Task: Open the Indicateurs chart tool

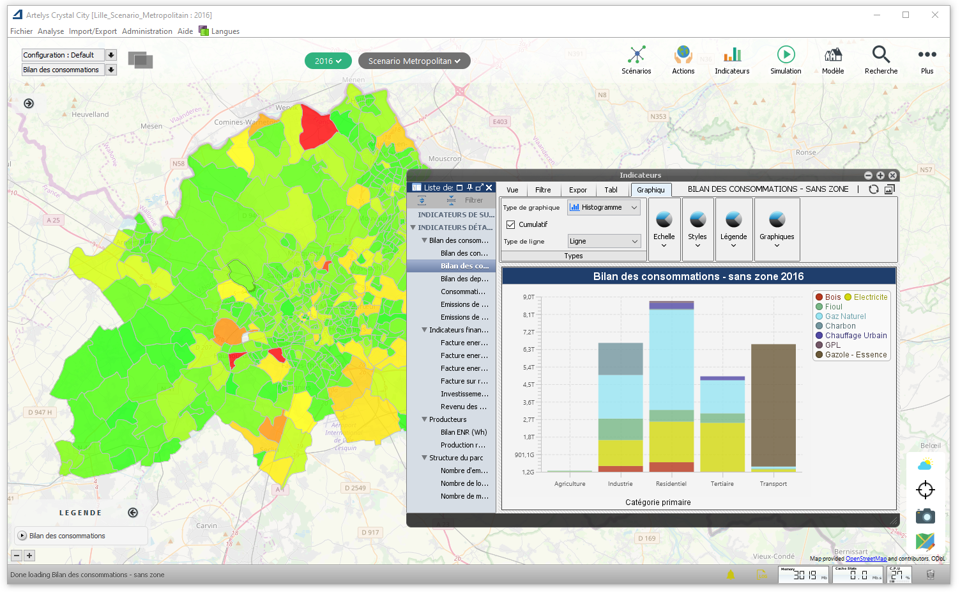Action: point(732,60)
